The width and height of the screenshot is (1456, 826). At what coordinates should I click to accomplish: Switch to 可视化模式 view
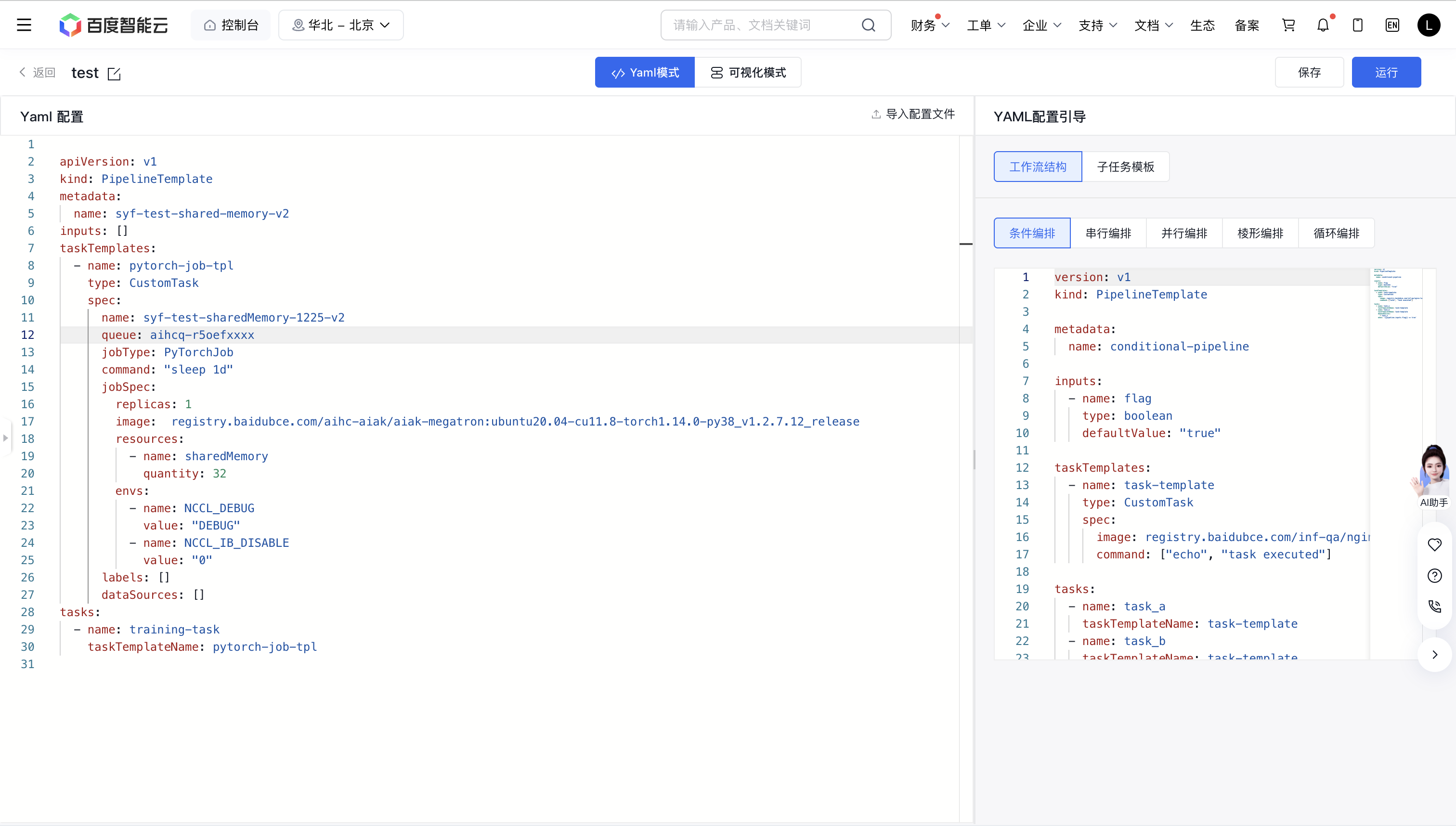pos(748,73)
